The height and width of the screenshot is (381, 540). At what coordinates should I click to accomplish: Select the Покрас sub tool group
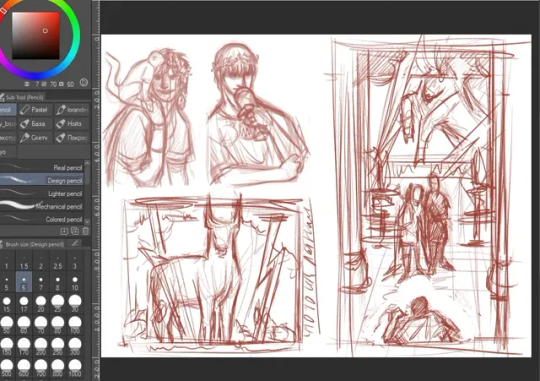pyautogui.click(x=71, y=137)
